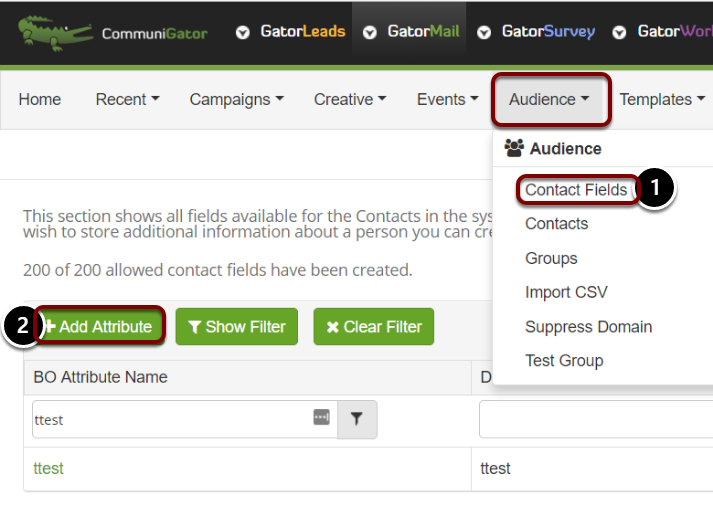Expand the Events menu

[x=447, y=99]
